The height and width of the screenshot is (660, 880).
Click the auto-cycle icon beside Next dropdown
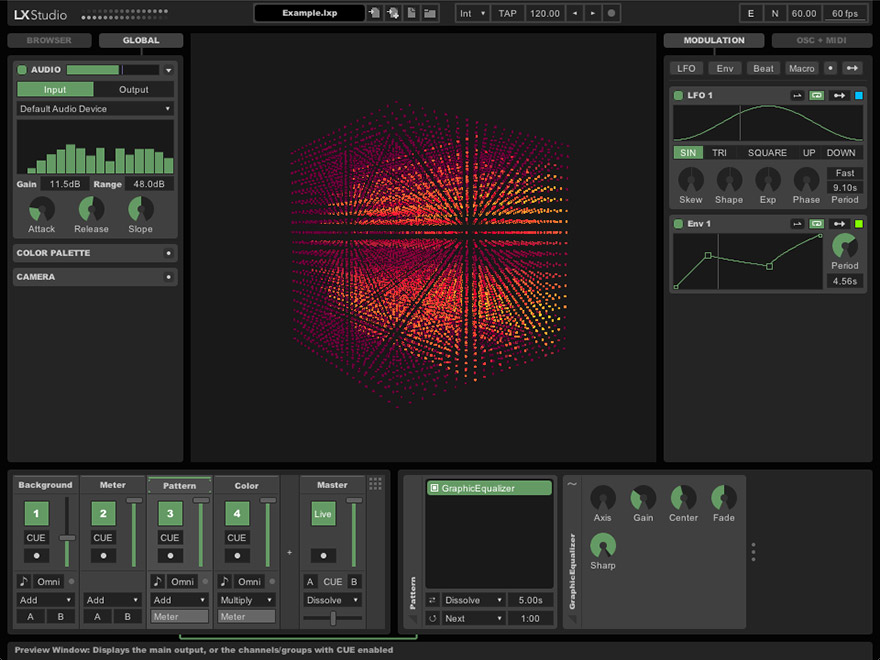coord(433,618)
